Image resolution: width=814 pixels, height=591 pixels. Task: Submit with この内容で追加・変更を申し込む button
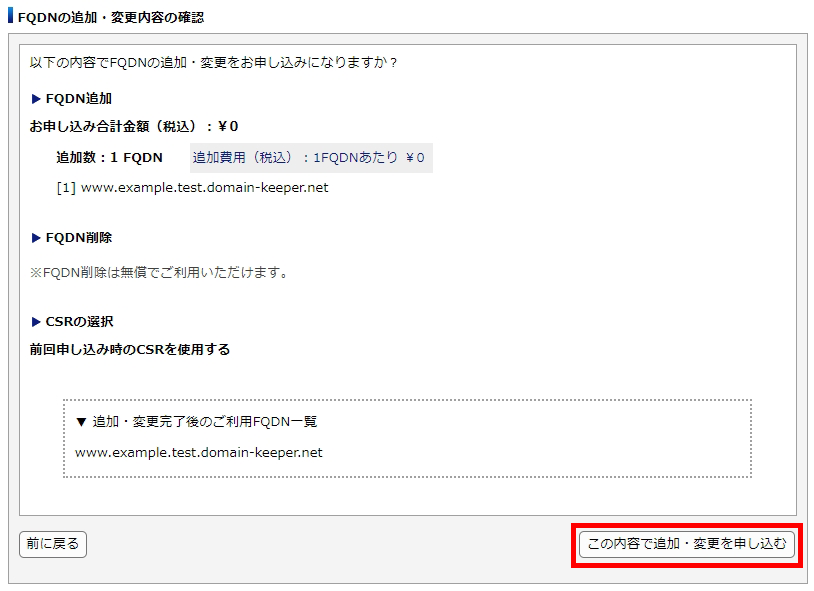(x=687, y=544)
